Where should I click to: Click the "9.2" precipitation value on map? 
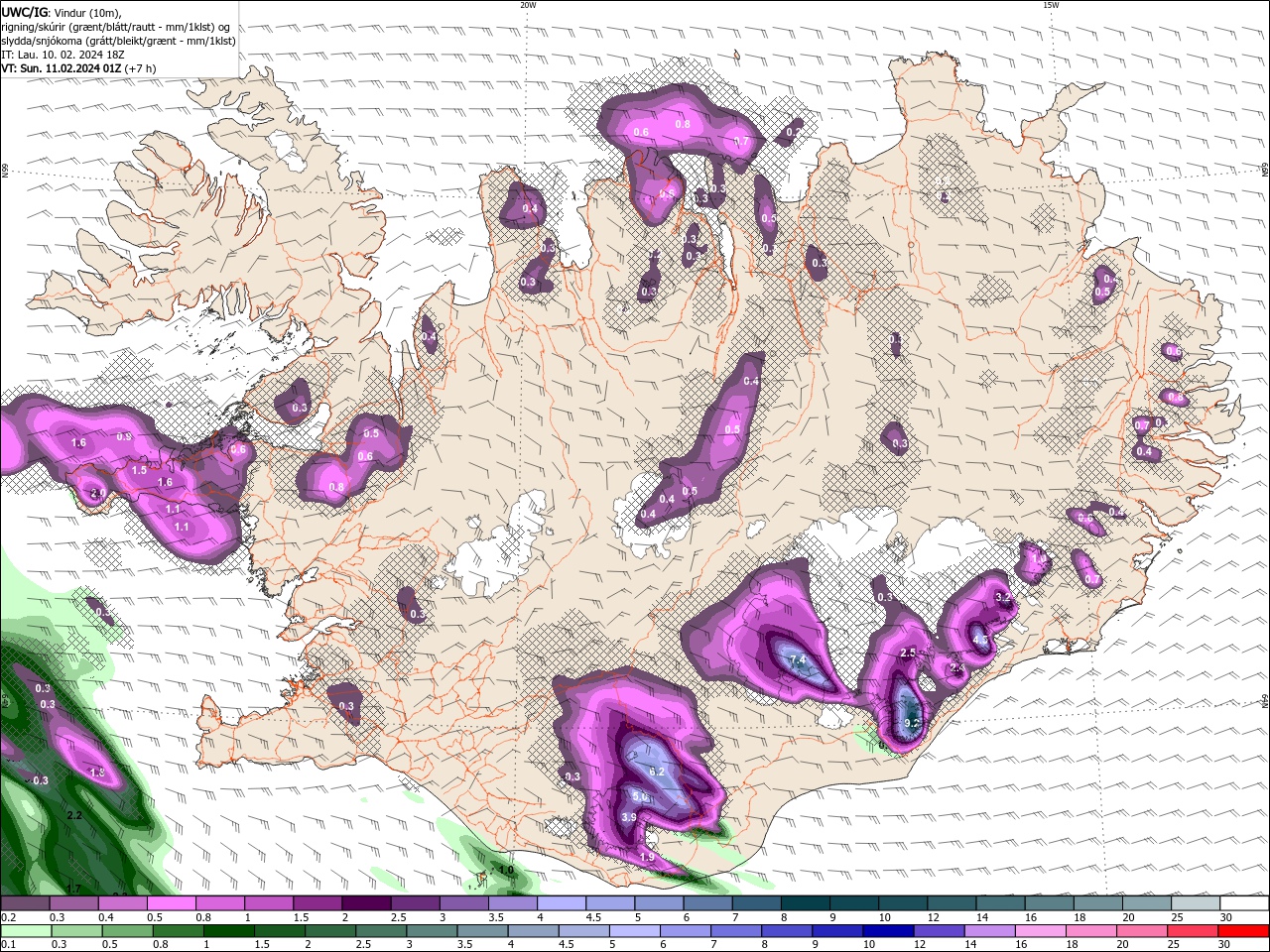[914, 722]
